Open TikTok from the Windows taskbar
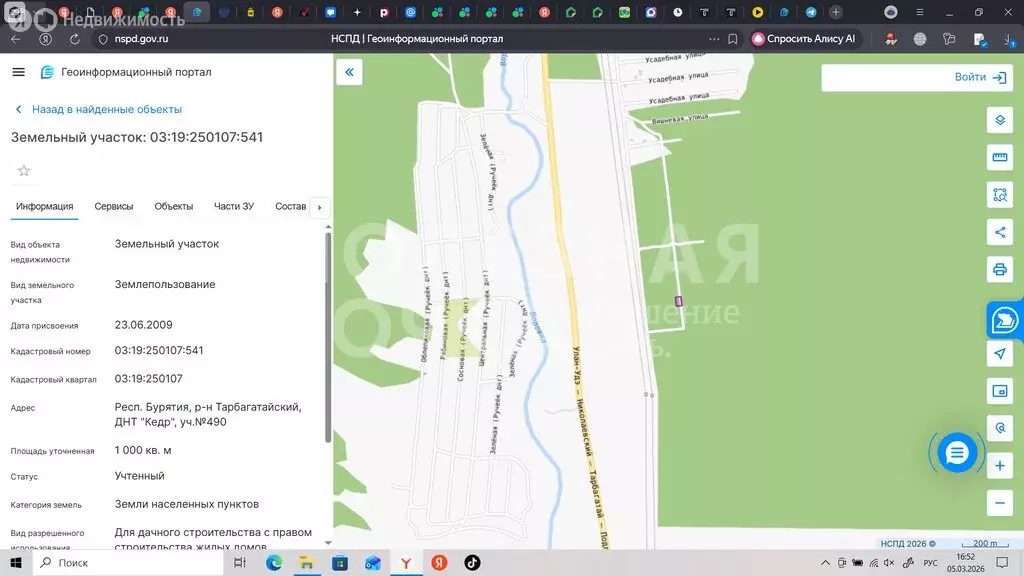Image resolution: width=1024 pixels, height=576 pixels. pyautogui.click(x=471, y=563)
